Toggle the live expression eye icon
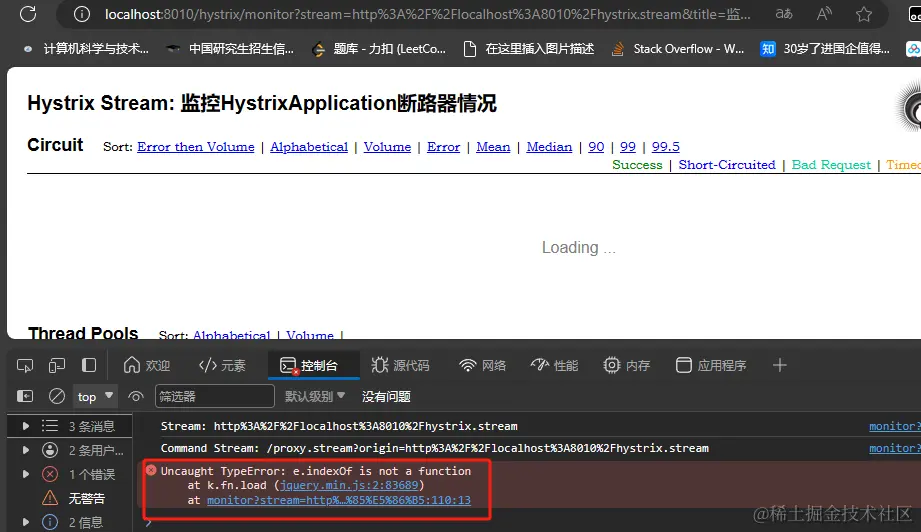The height and width of the screenshot is (532, 921). click(136, 396)
